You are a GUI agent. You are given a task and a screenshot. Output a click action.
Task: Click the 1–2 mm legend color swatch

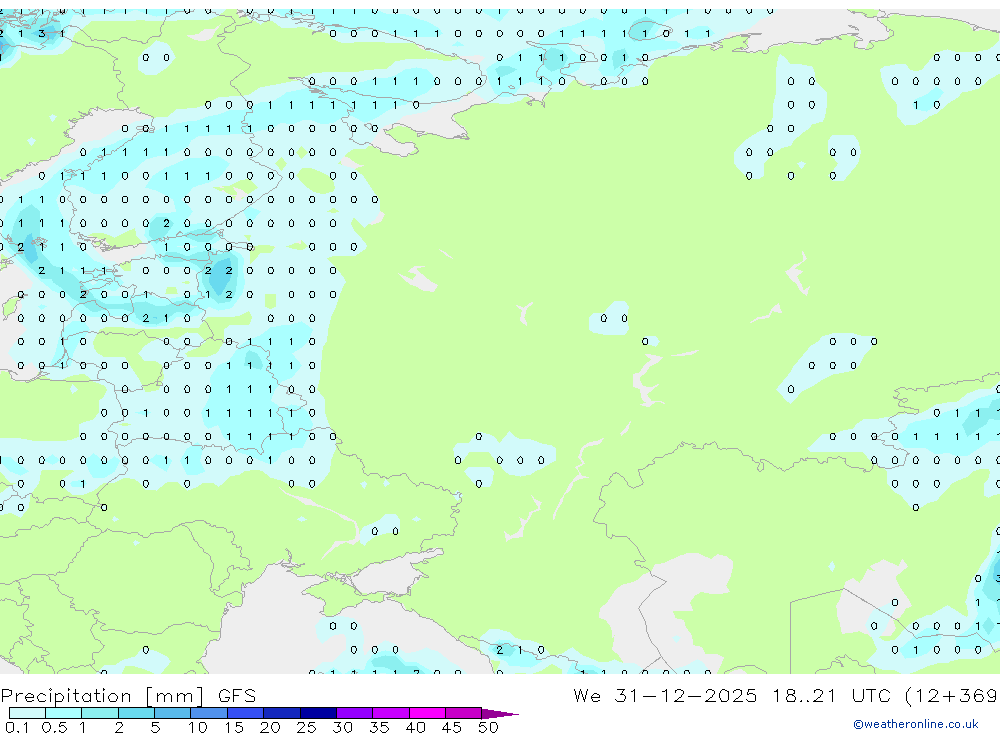pyautogui.click(x=100, y=713)
